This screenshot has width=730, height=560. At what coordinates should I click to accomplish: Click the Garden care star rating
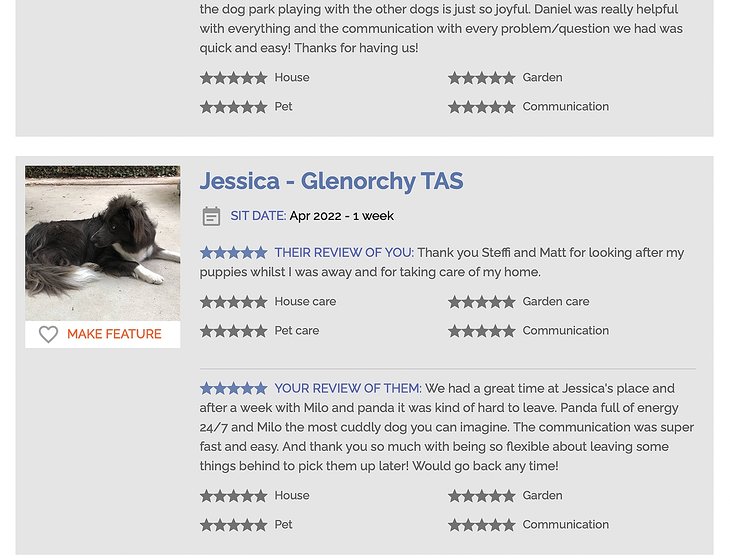482,302
